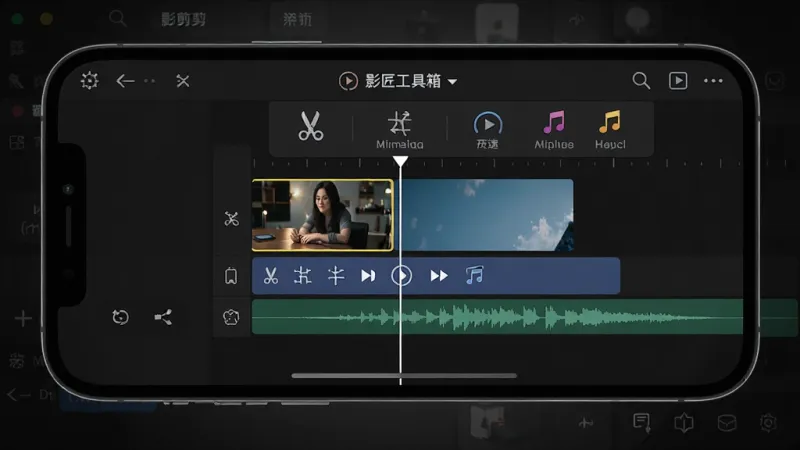Click skip-to-next in the blue track
The height and width of the screenshot is (450, 800).
point(368,276)
